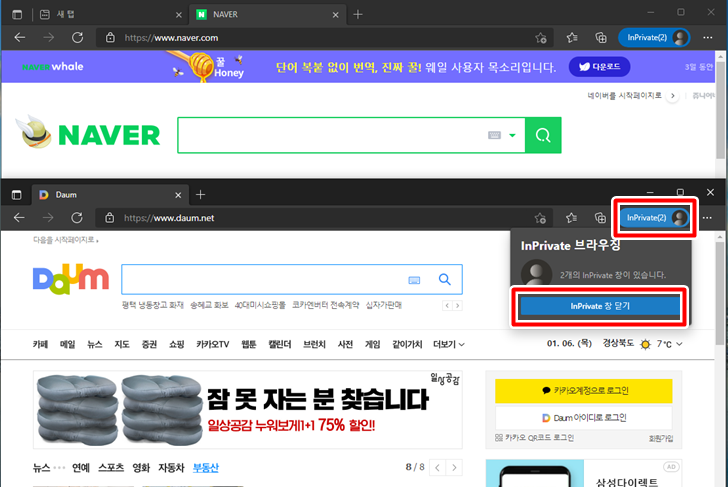Open Settings and more menu in Daum window
728x487 pixels.
point(707,218)
